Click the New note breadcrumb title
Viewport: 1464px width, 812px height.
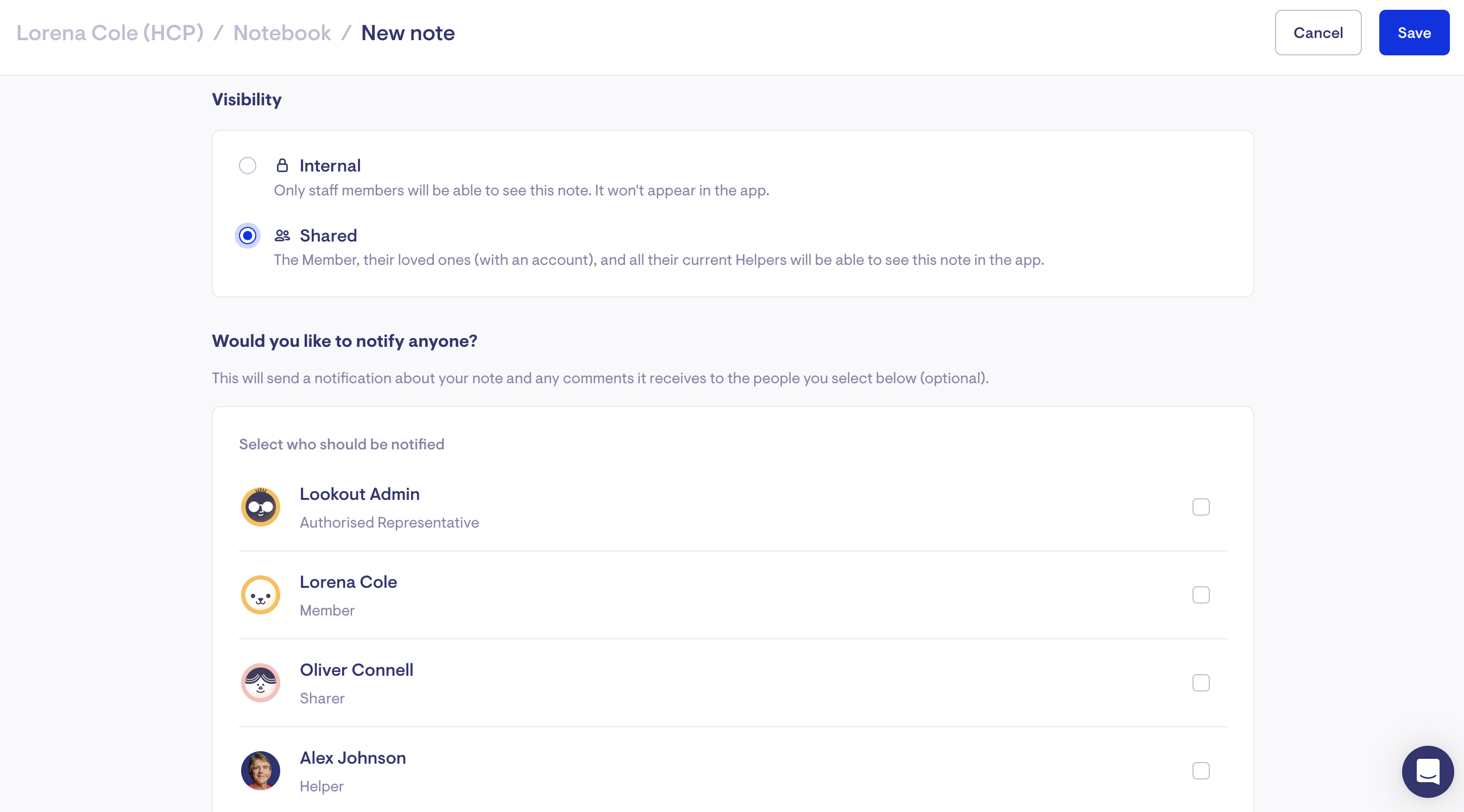click(x=408, y=33)
